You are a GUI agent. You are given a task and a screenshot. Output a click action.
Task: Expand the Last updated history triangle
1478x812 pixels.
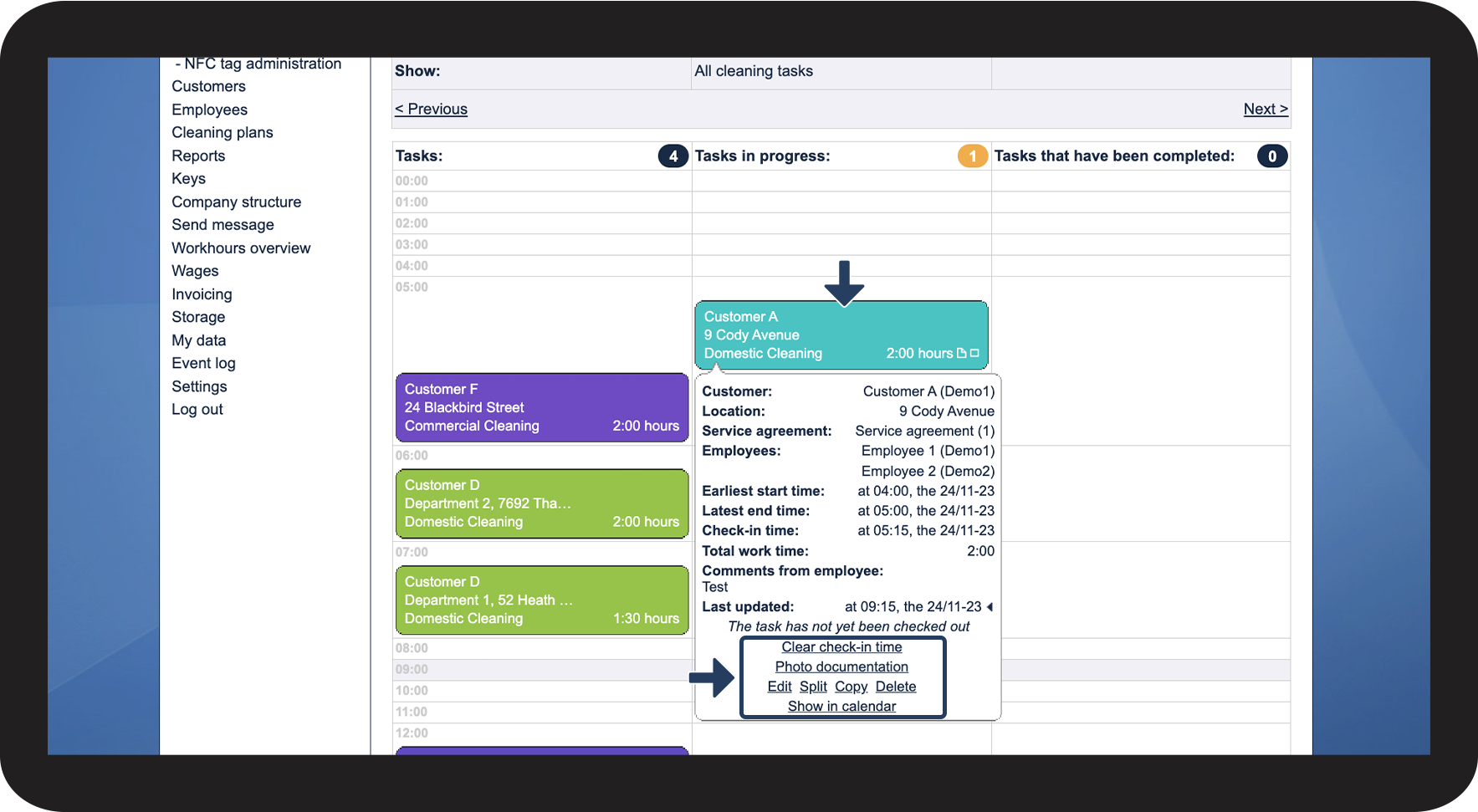point(990,607)
